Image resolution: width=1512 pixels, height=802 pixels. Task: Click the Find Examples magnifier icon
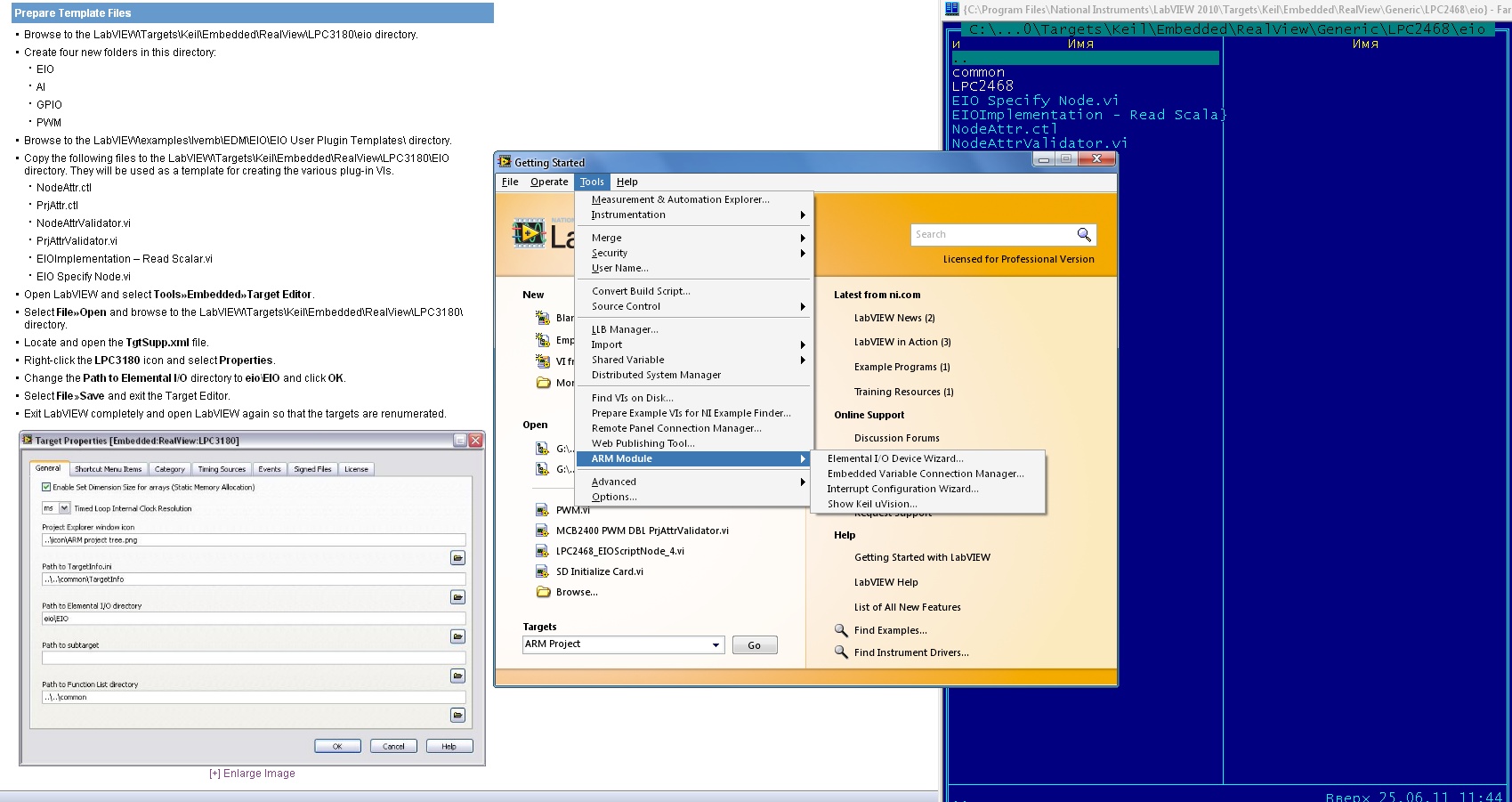840,630
